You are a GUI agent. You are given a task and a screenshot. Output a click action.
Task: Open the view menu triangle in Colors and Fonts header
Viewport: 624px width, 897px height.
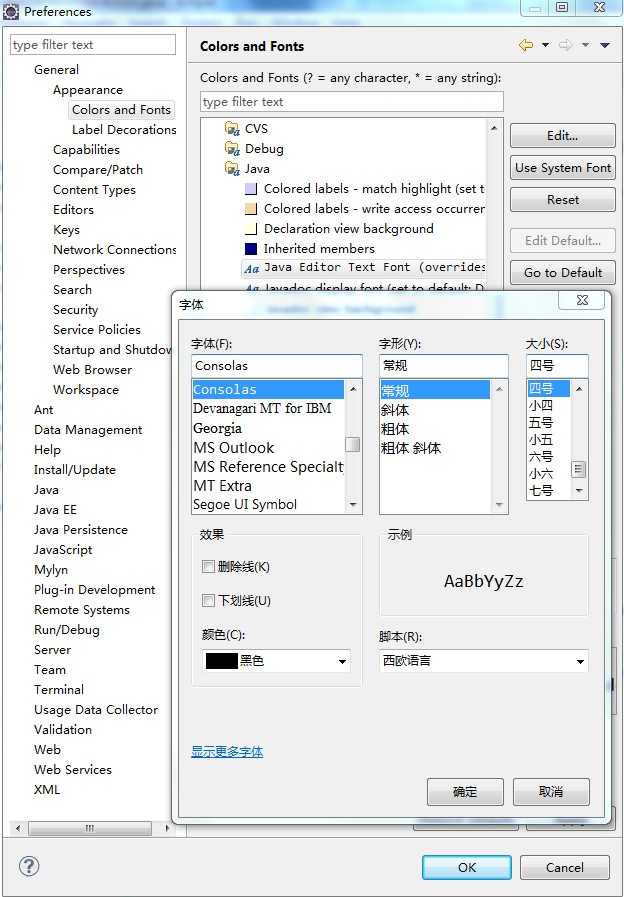605,45
